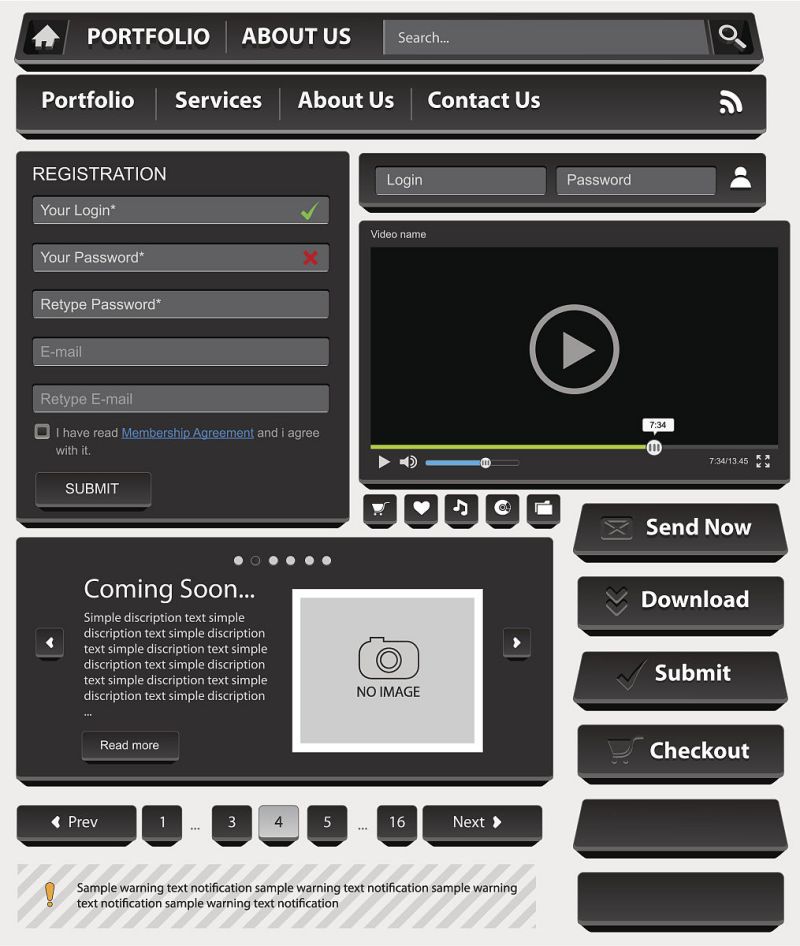Click the user profile icon beside Password

click(x=739, y=180)
